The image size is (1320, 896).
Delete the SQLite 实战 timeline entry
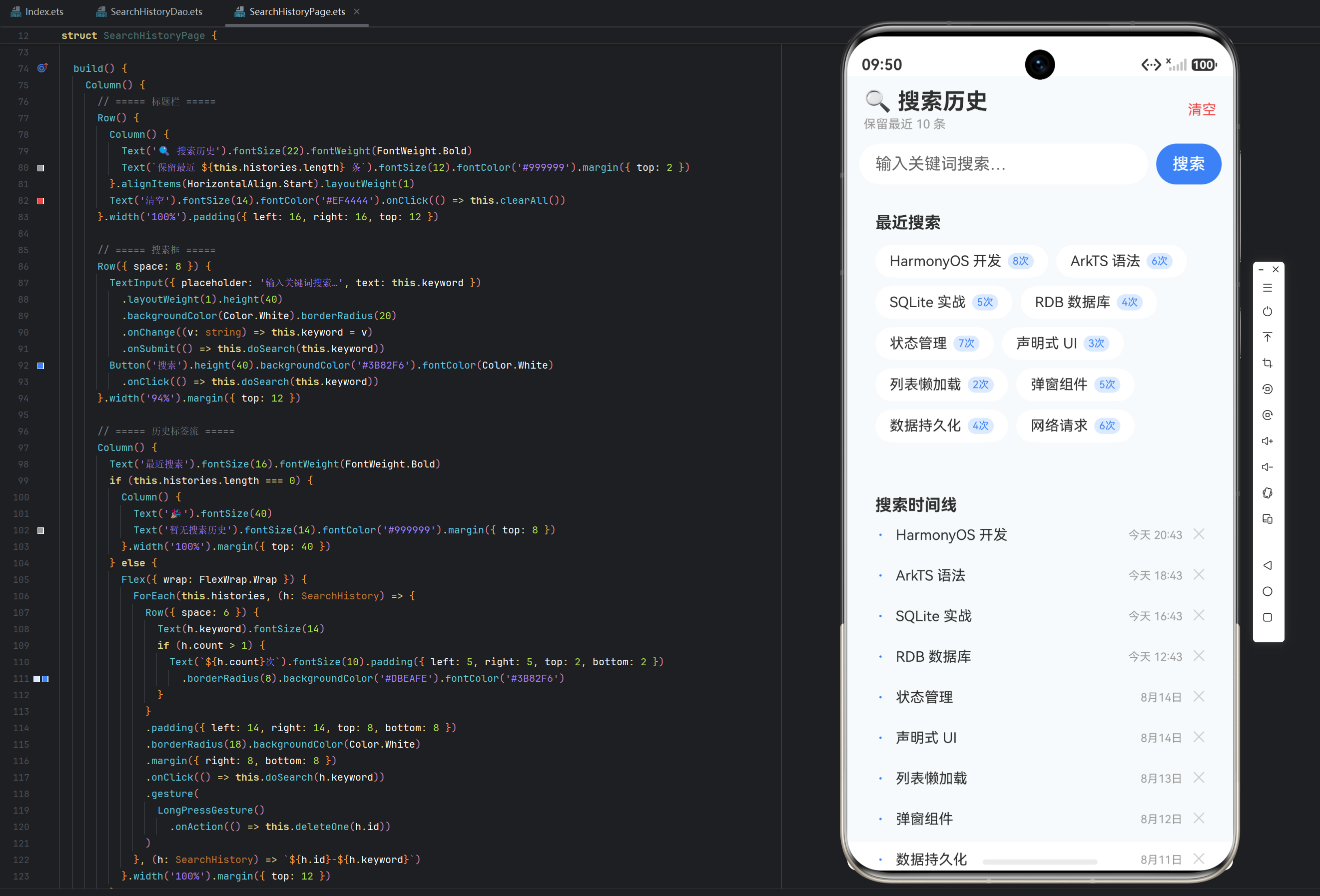point(1199,615)
